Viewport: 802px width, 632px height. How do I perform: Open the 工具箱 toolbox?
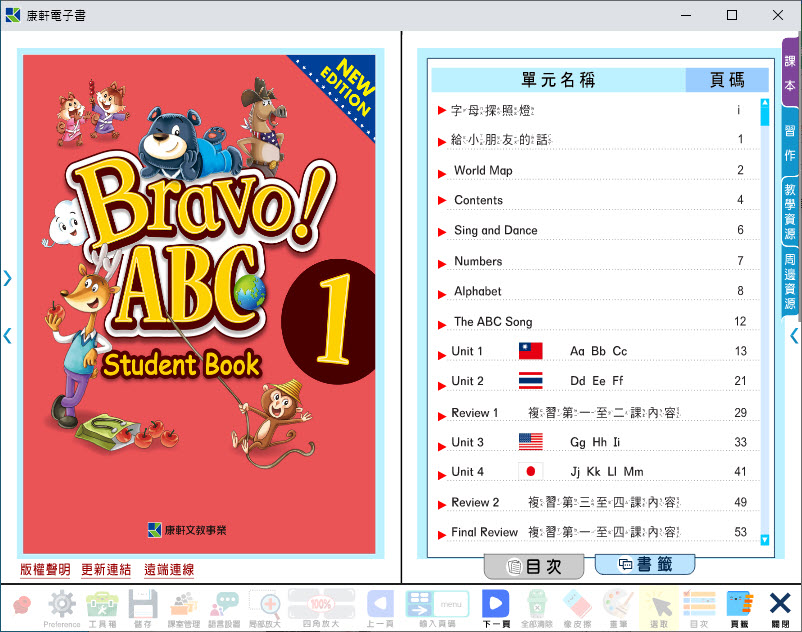pos(102,606)
